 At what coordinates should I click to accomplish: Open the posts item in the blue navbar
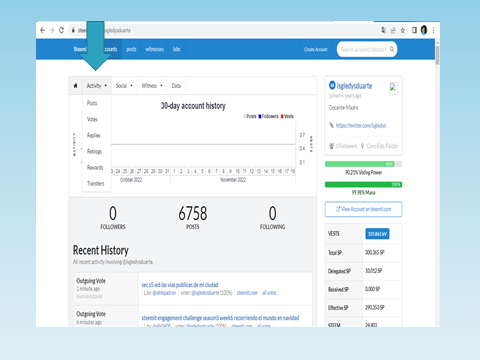pyautogui.click(x=131, y=49)
